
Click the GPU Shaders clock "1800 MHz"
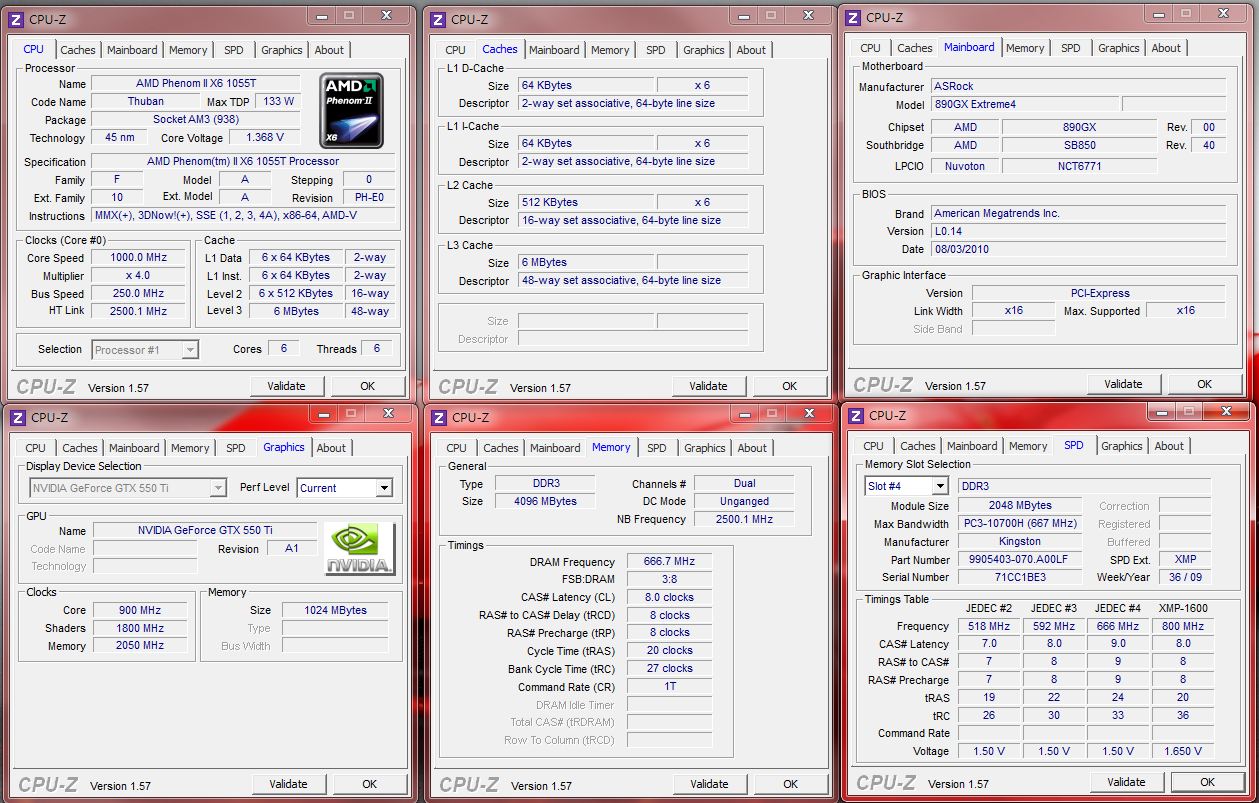140,628
